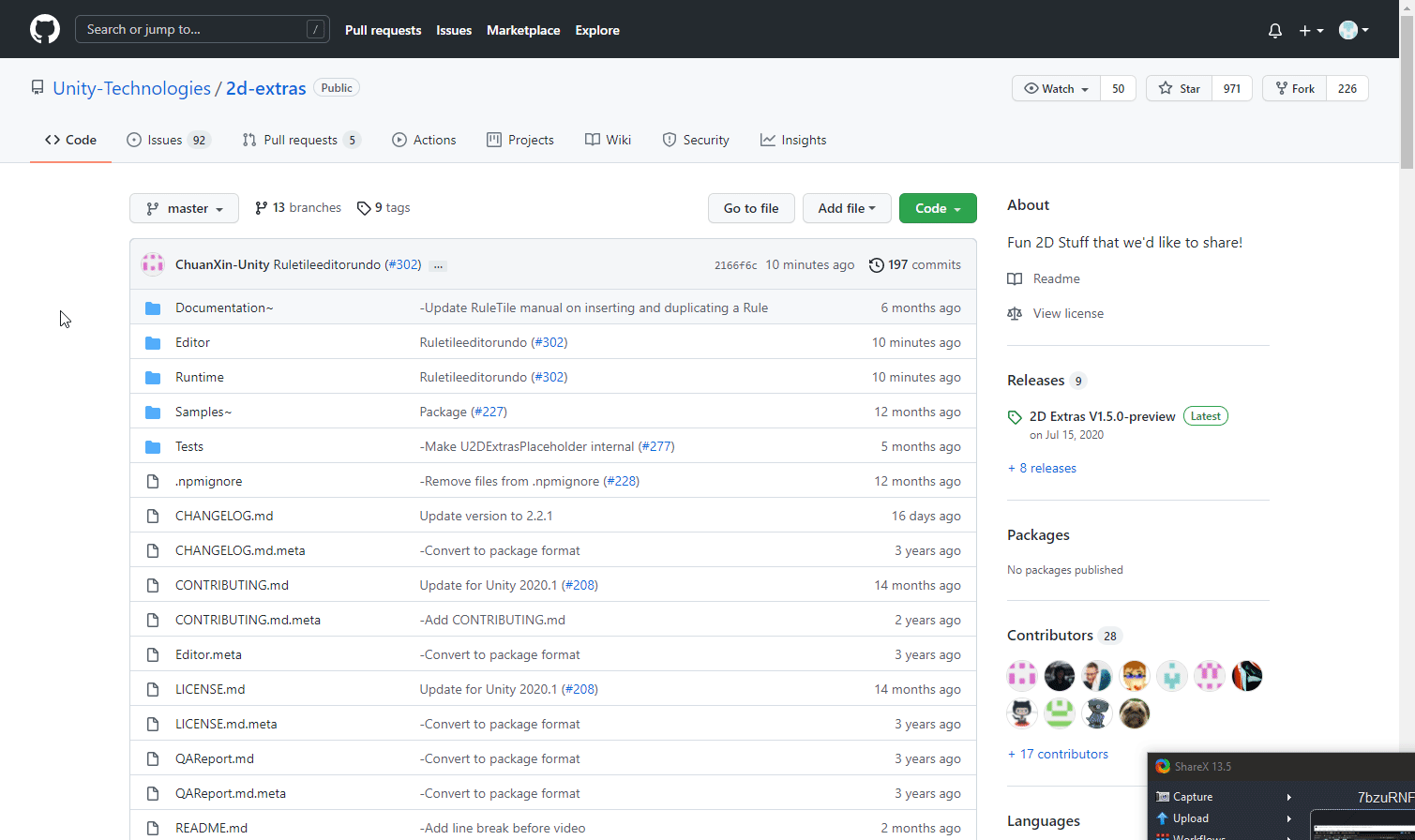Go to Marketplace
The width and height of the screenshot is (1415, 840).
(x=523, y=30)
